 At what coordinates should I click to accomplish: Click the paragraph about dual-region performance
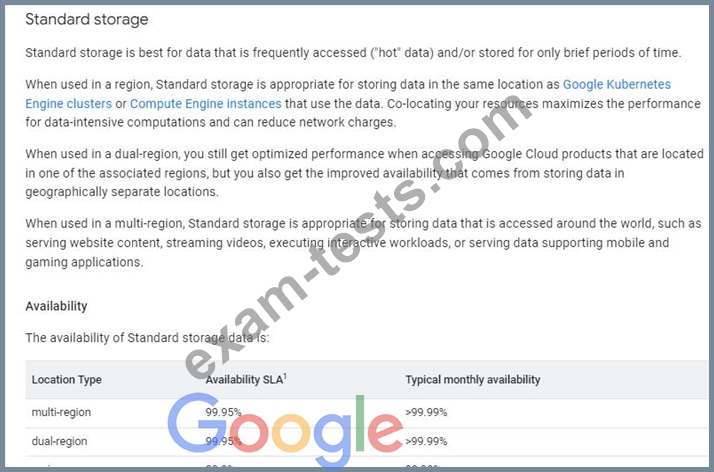point(364,173)
